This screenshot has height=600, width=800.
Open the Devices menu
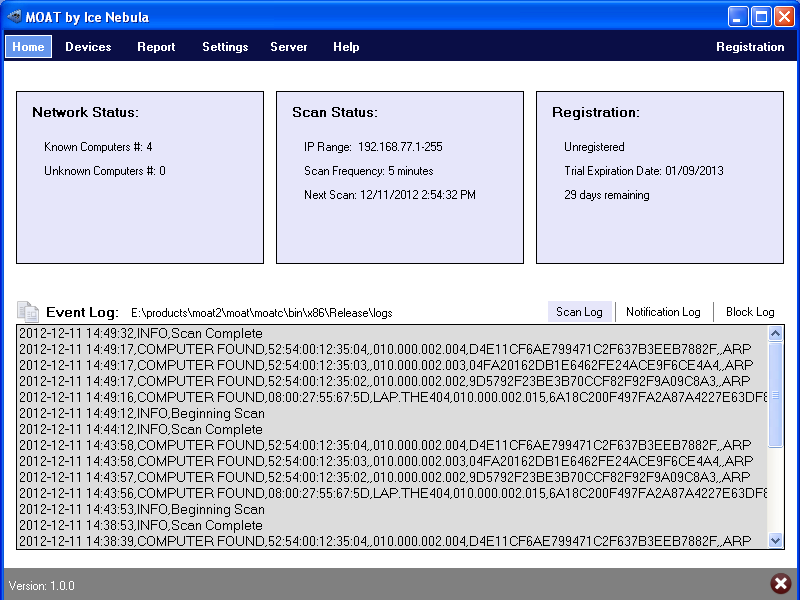pos(88,46)
